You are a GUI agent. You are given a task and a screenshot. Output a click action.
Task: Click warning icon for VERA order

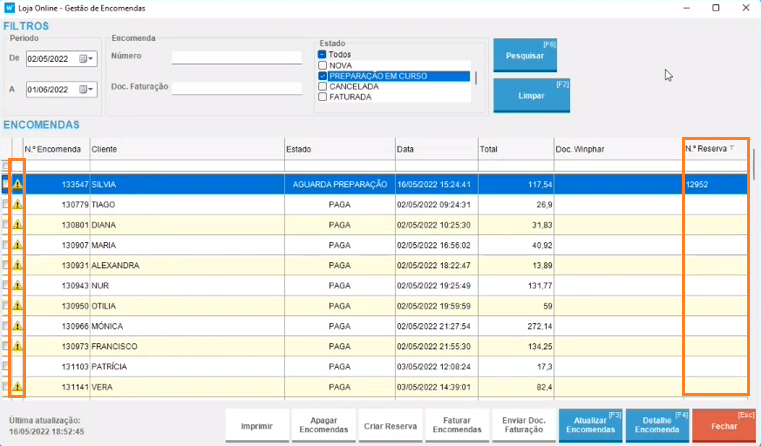17,386
